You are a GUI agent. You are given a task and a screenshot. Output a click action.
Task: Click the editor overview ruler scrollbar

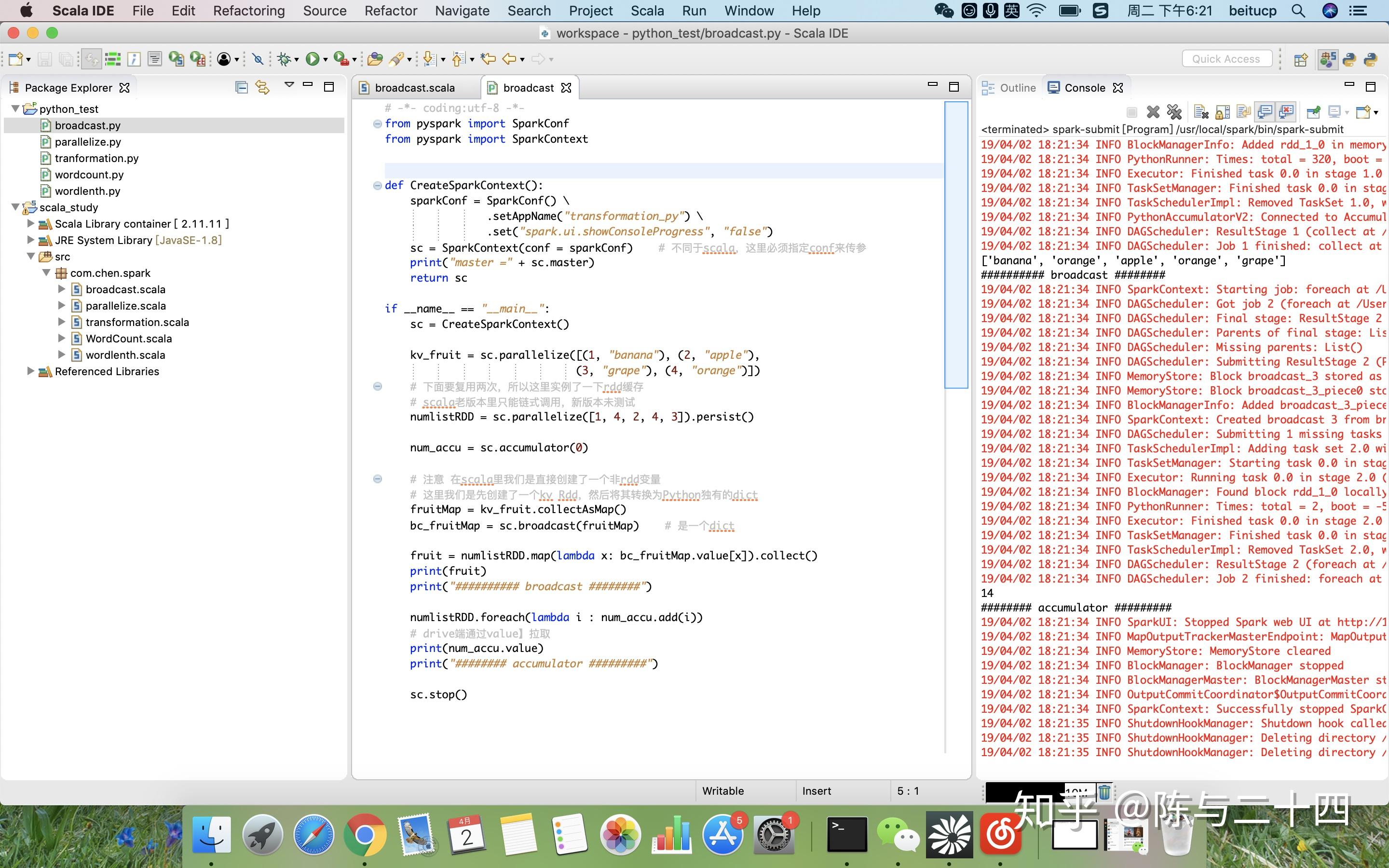955,245
